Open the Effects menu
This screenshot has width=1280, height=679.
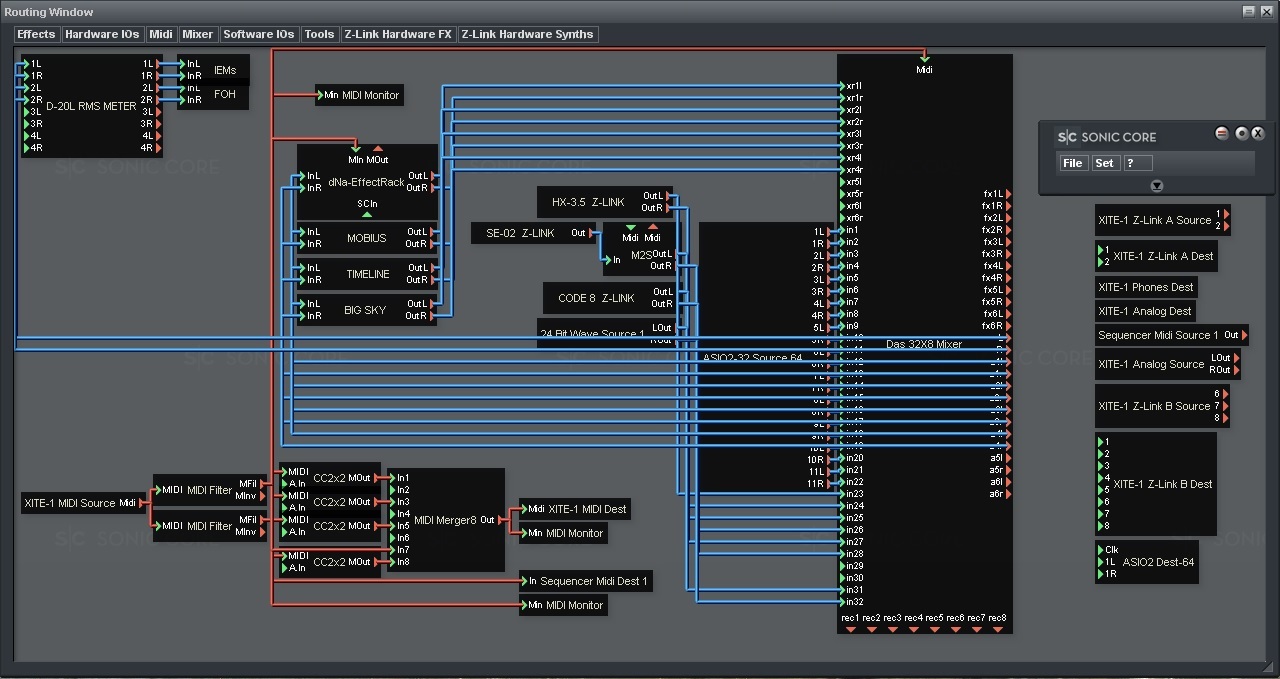click(37, 34)
